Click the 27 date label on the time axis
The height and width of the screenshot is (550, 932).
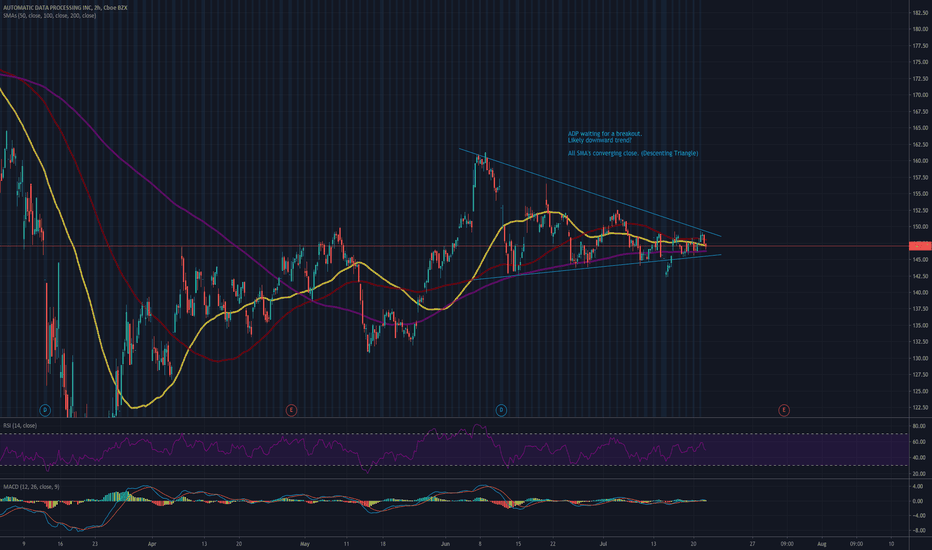coord(752,543)
